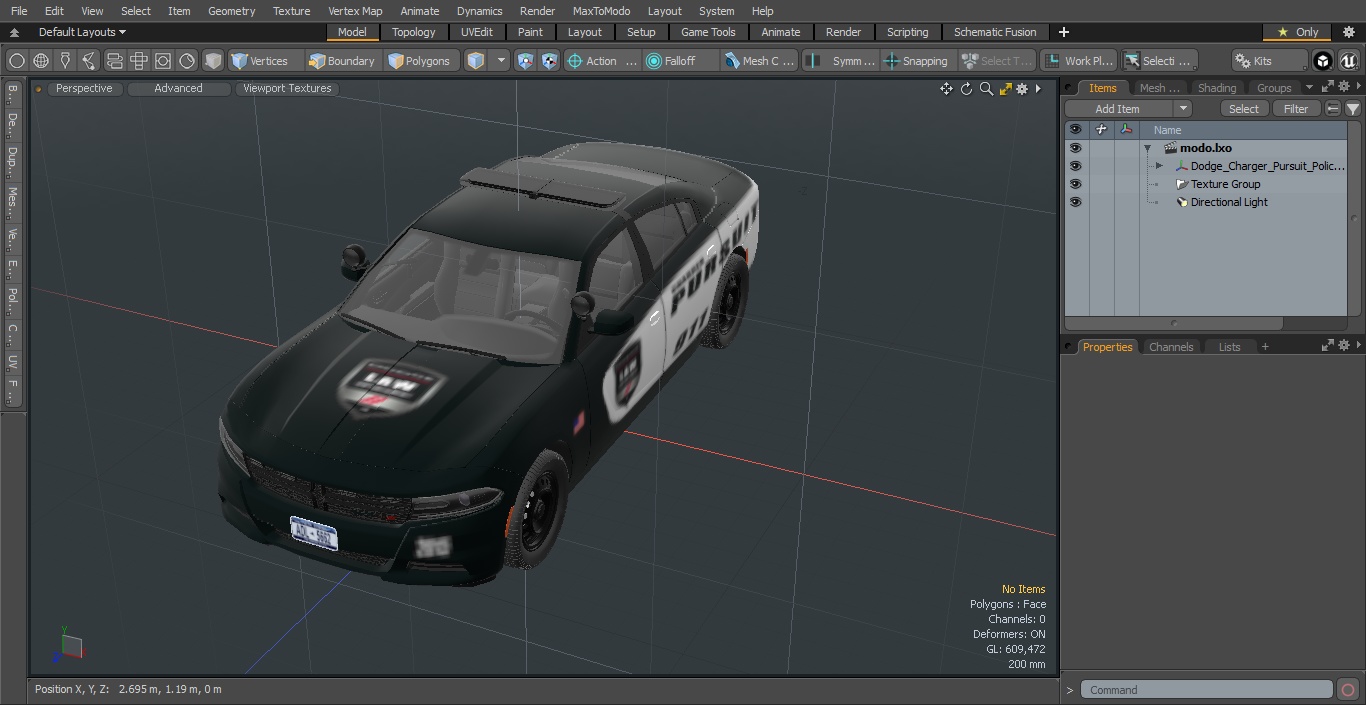Expand the Dodge_Charger_Pursuit_Police item
This screenshot has height=705, width=1366.
(x=1159, y=166)
